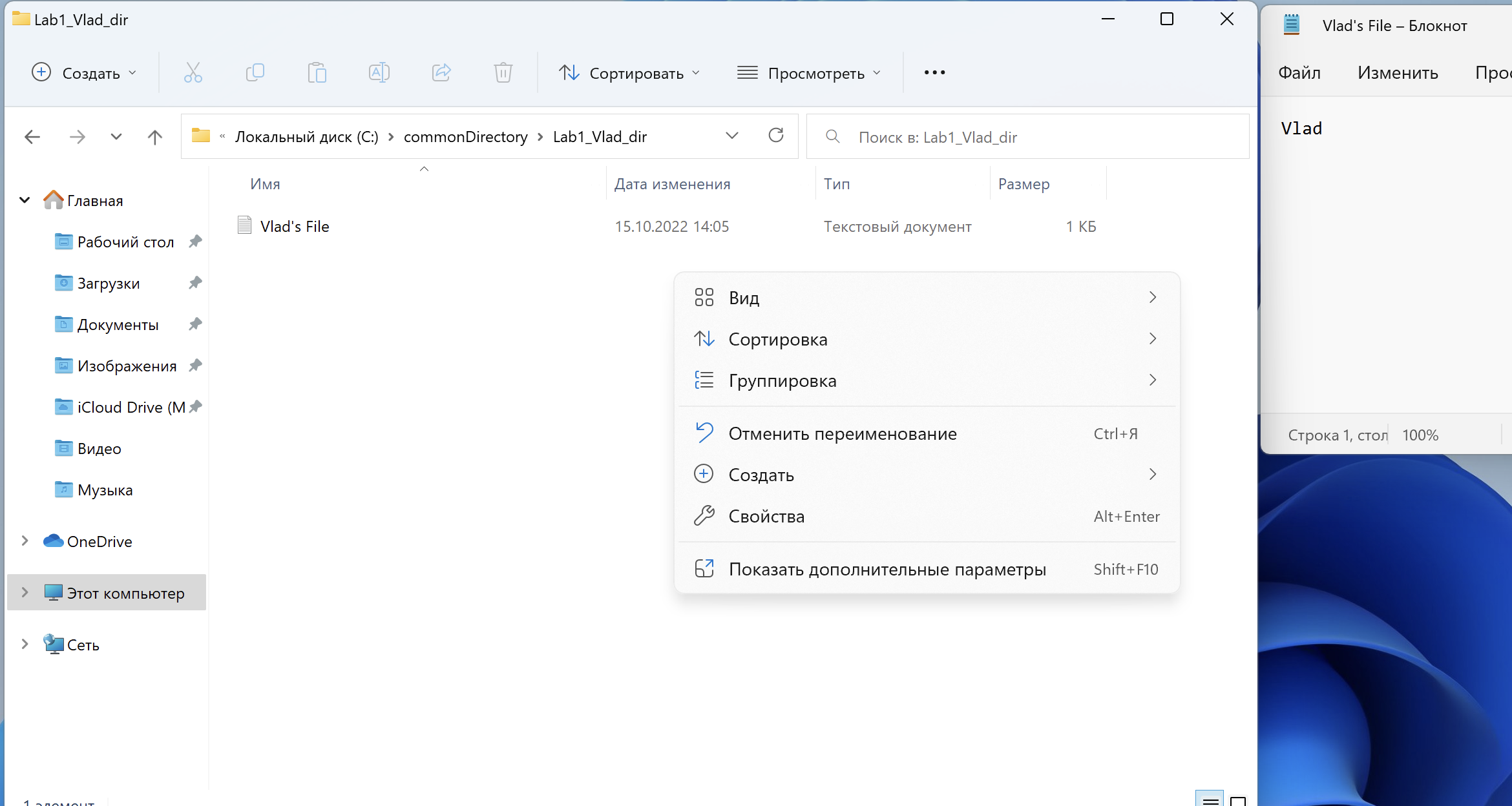Expand the OneDrive tree node
Screen dimensions: 1512x806
[x=25, y=541]
